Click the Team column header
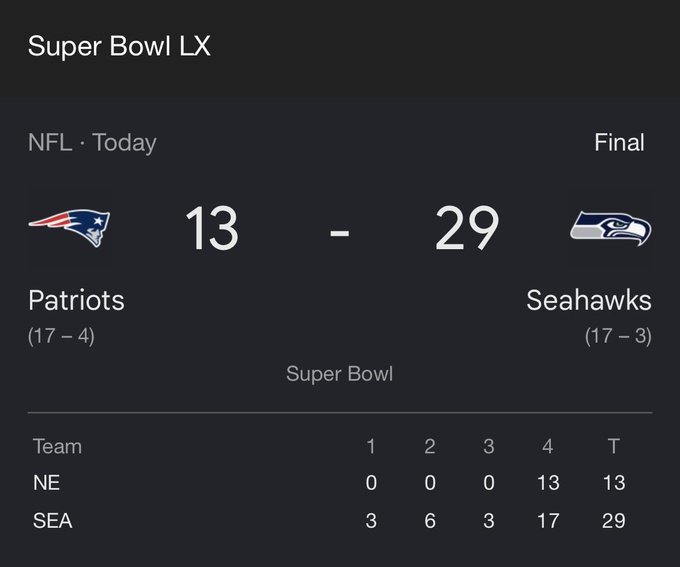Viewport: 680px width, 567px height. point(57,446)
